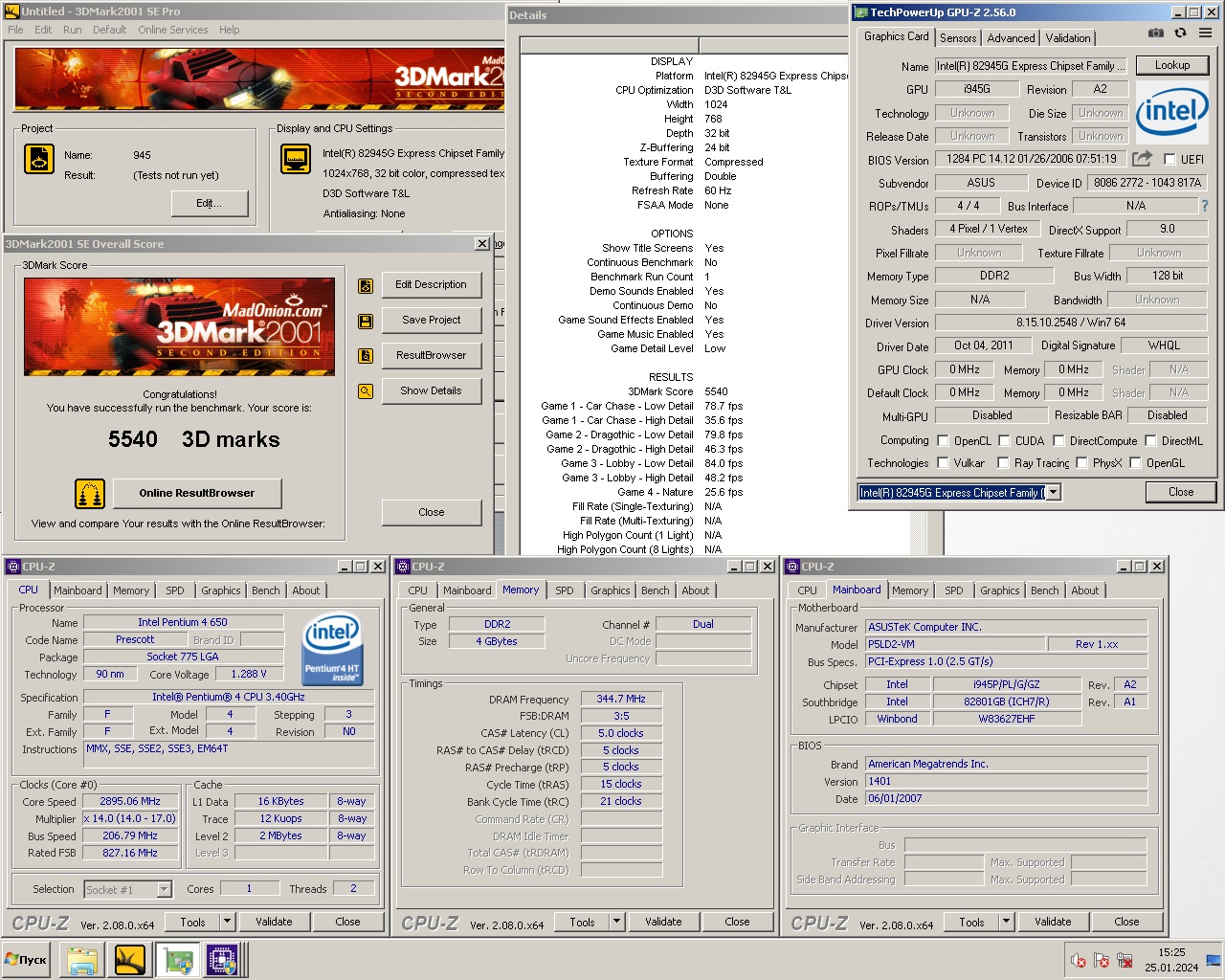1225x980 pixels.
Task: Click the Lookup button in GPU-Z
Action: point(1172,65)
